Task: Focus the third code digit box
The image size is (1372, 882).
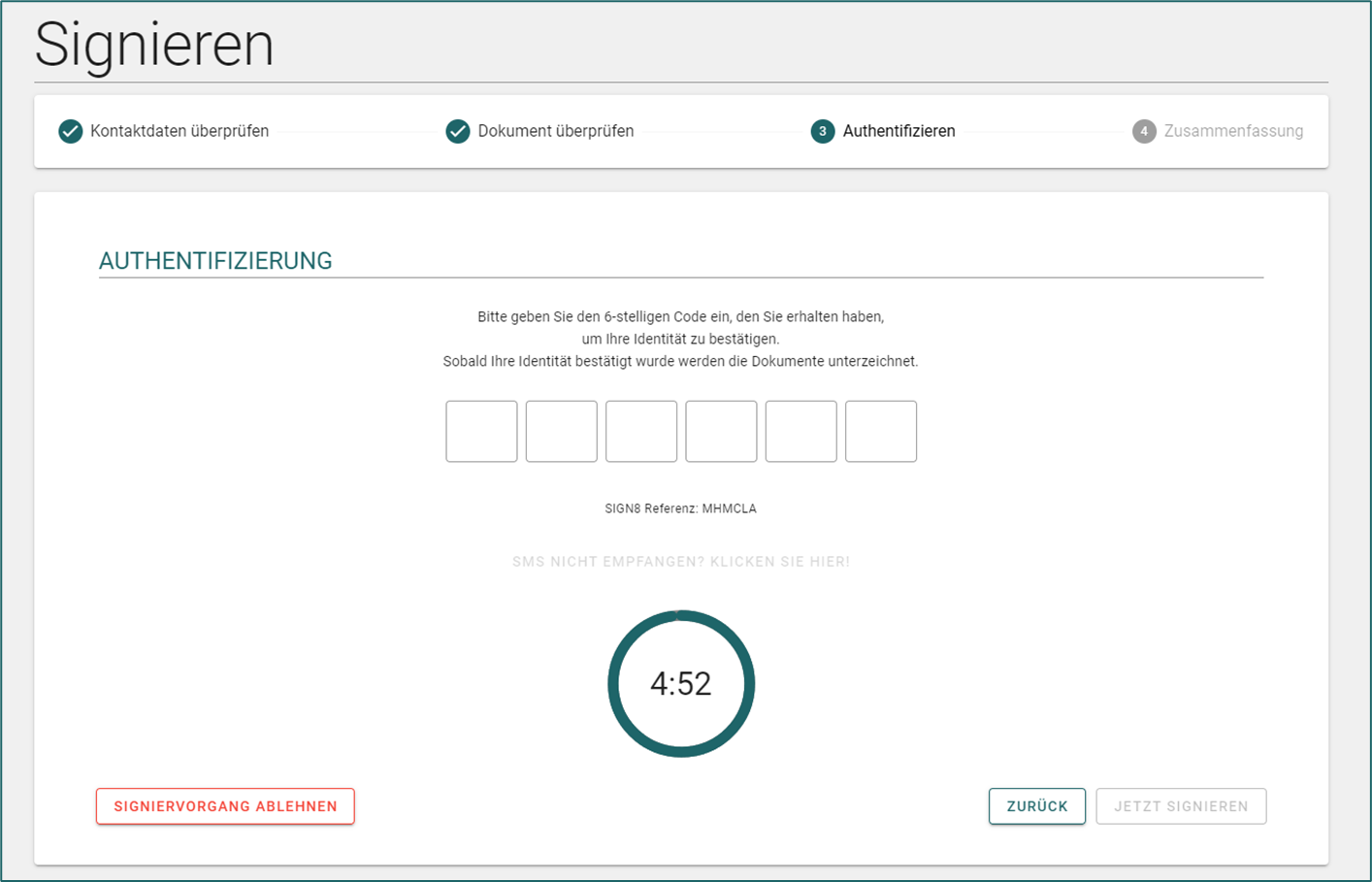Action: click(x=641, y=431)
